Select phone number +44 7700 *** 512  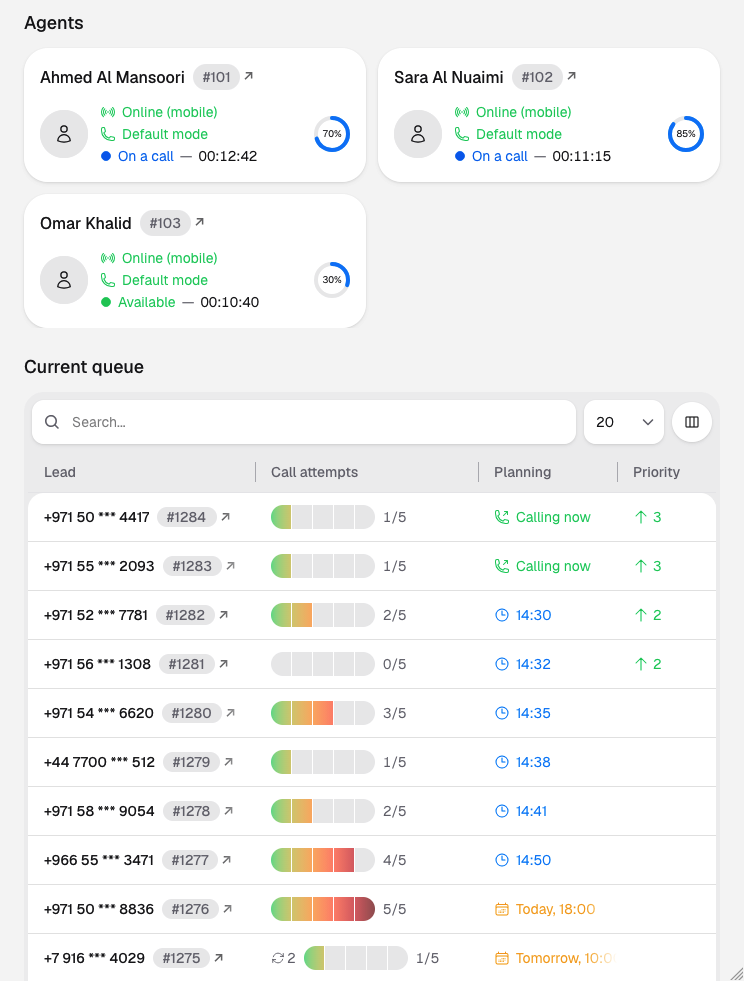(x=99, y=762)
